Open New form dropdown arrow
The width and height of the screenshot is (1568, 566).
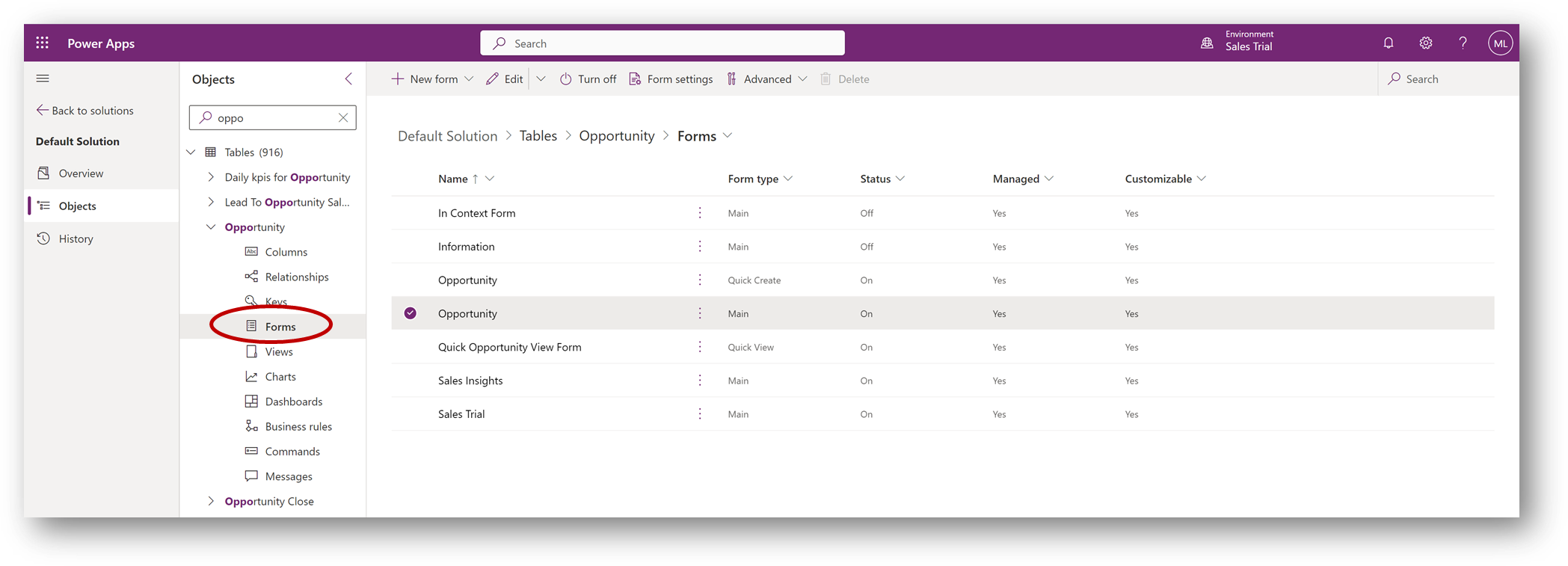[469, 79]
